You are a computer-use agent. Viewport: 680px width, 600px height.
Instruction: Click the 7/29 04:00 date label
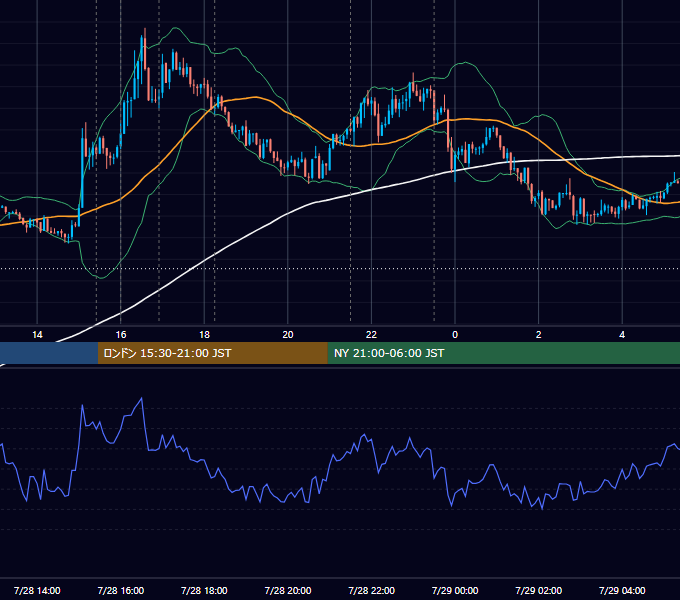coord(622,590)
